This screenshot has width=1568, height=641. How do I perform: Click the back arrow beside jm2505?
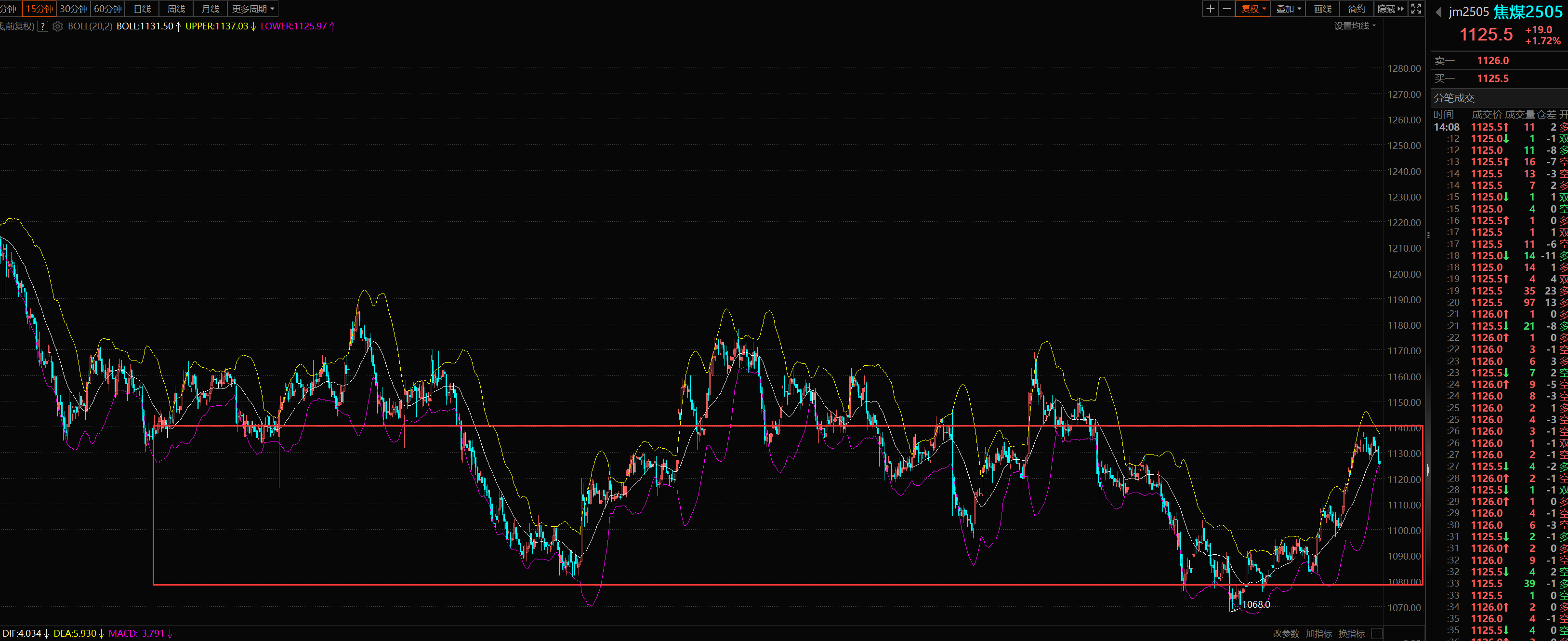coord(1438,12)
